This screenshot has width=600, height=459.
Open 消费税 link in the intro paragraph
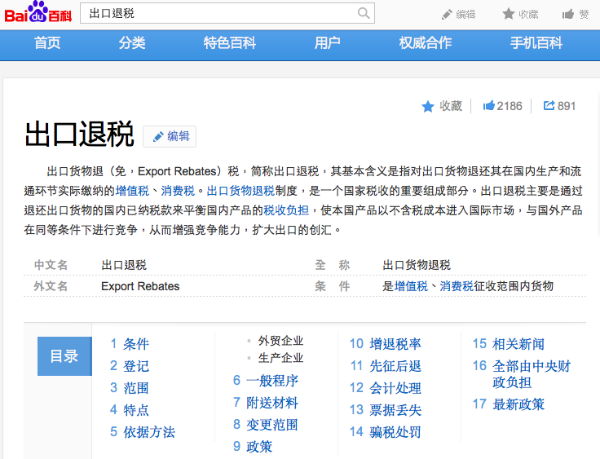pos(178,190)
